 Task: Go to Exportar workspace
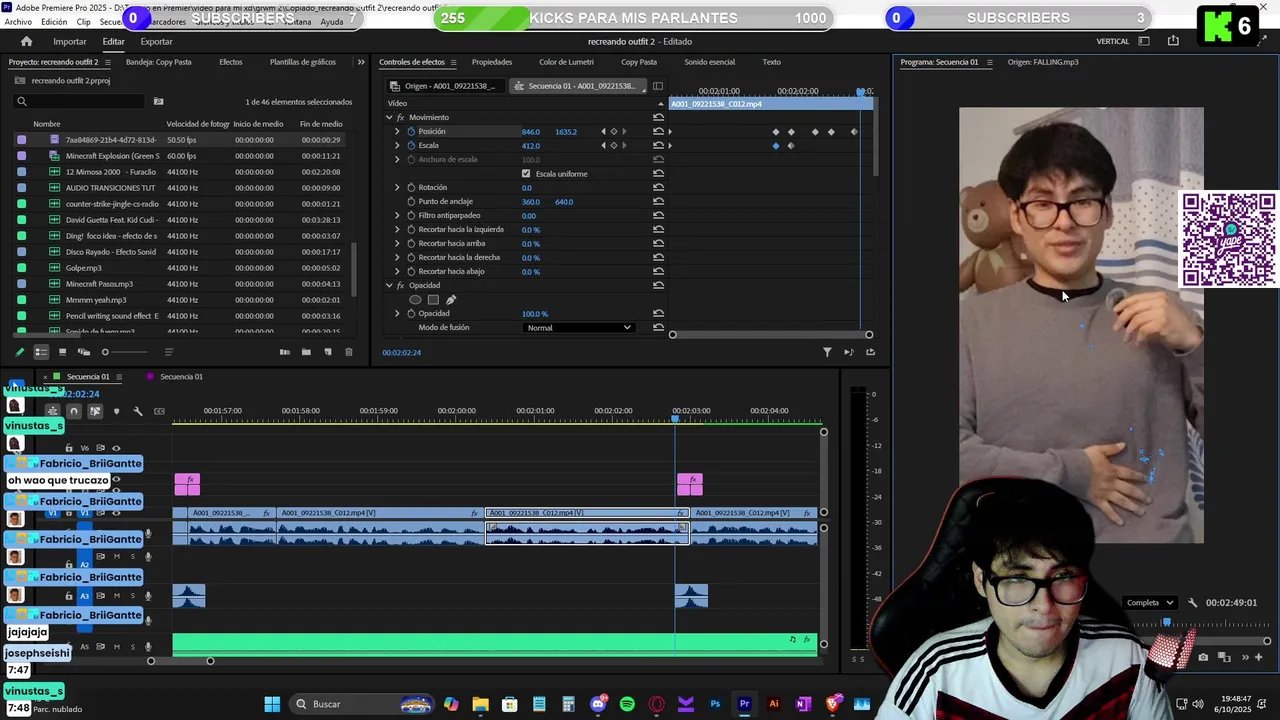point(156,41)
